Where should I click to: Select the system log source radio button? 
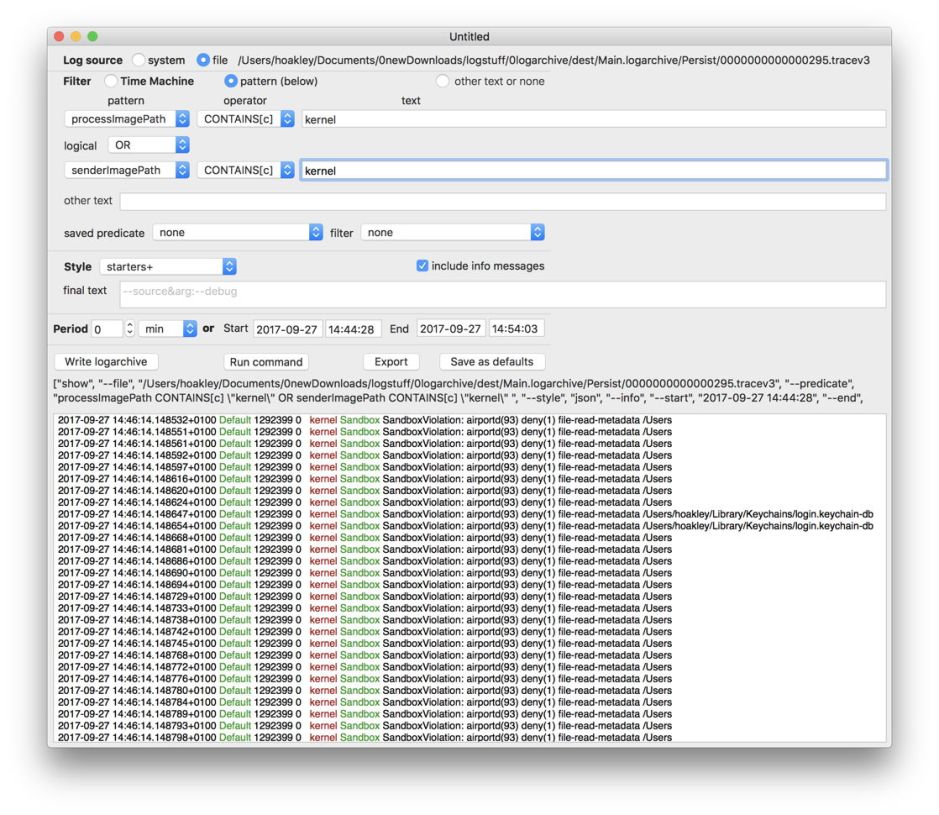(x=139, y=60)
